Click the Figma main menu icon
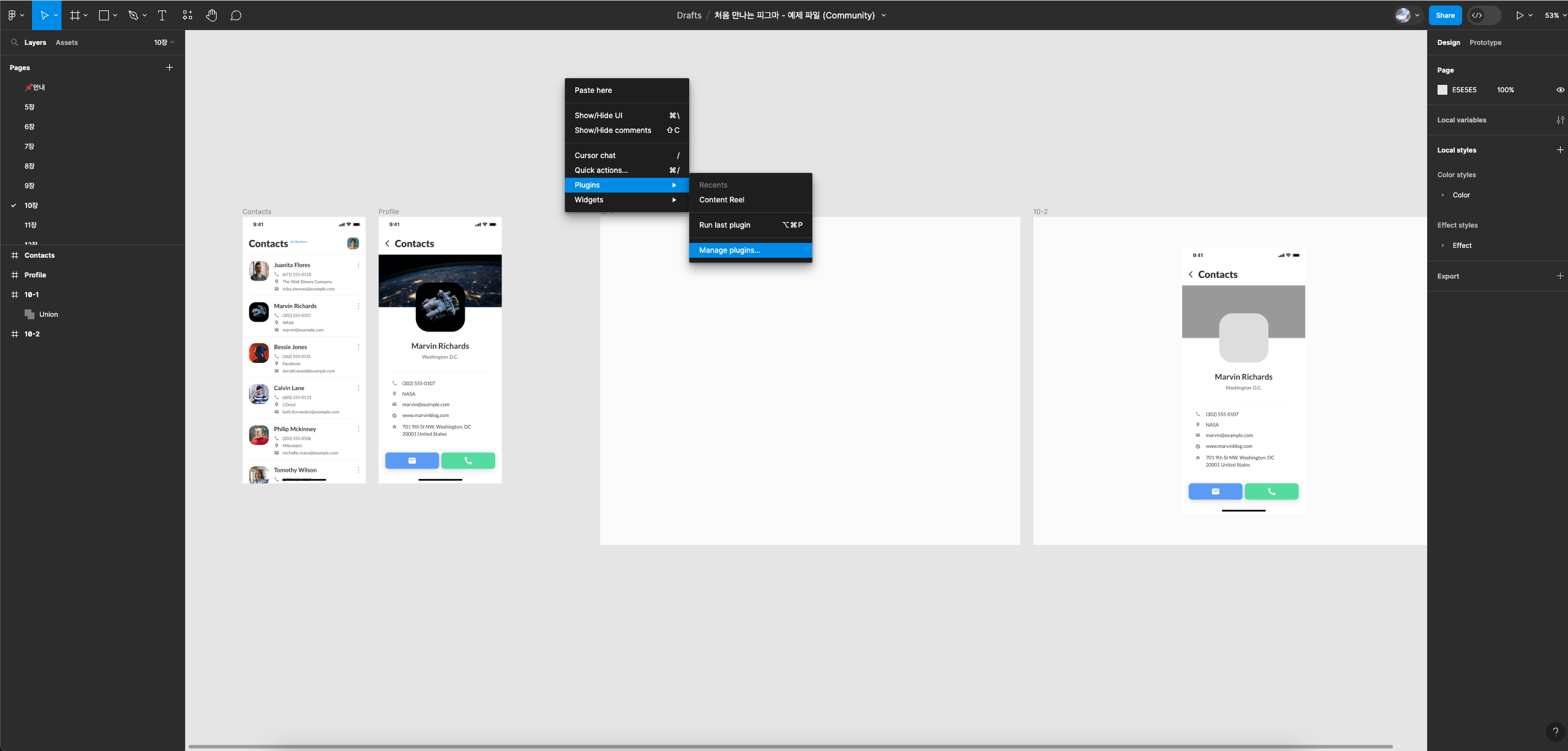Screen dimensions: 1568x751 pos(13,15)
